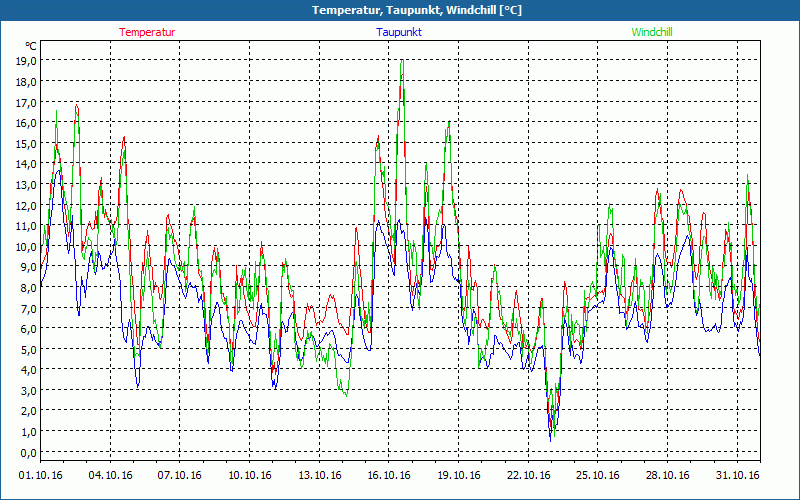Click the green Windchill legend label
The height and width of the screenshot is (500, 800).
pyautogui.click(x=652, y=32)
